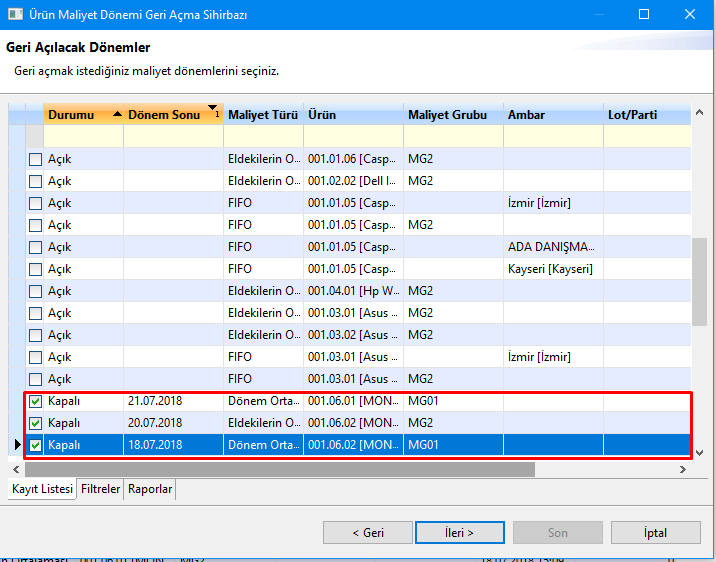Image resolution: width=716 pixels, height=562 pixels.
Task: Click the filter cell under Ürün column
Action: click(x=353, y=136)
